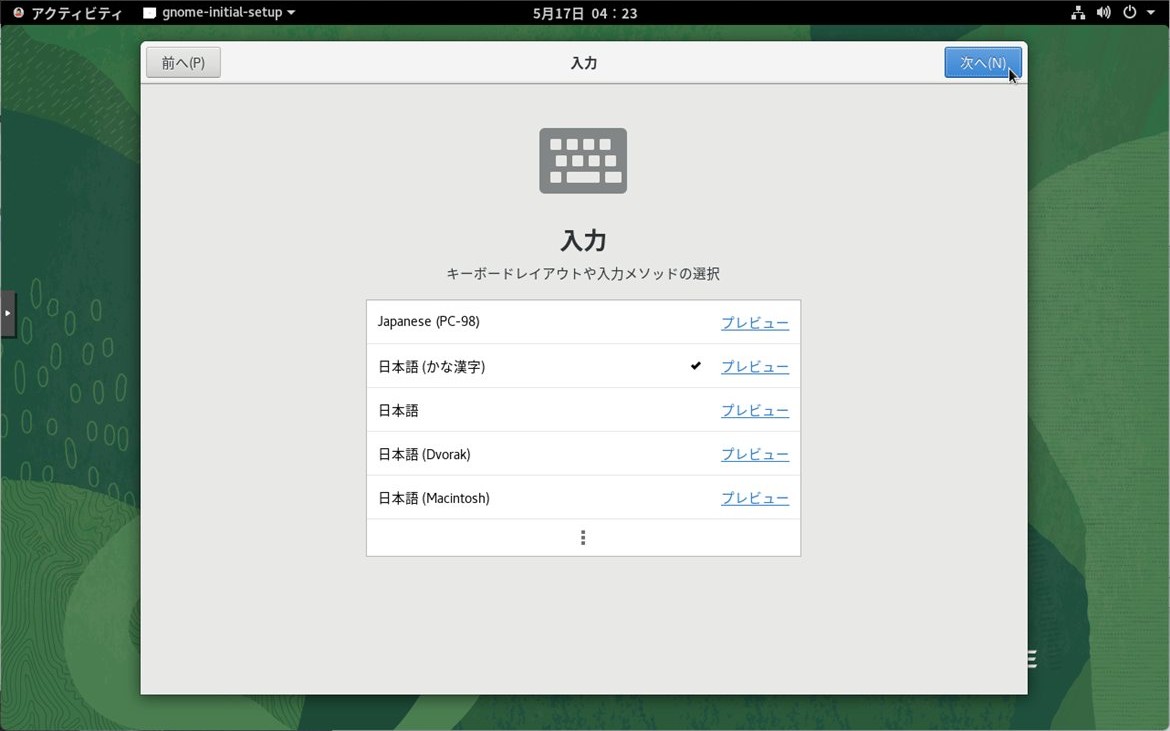Select 日本語 (かな漢字) input method
The width and height of the screenshot is (1170, 731).
coord(583,366)
